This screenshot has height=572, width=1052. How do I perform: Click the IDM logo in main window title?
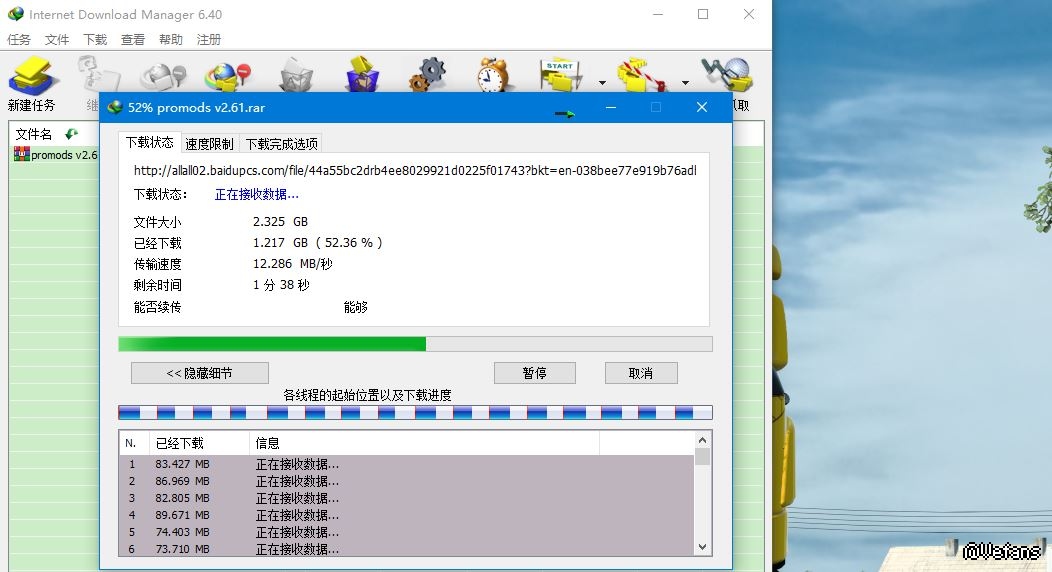[x=15, y=14]
